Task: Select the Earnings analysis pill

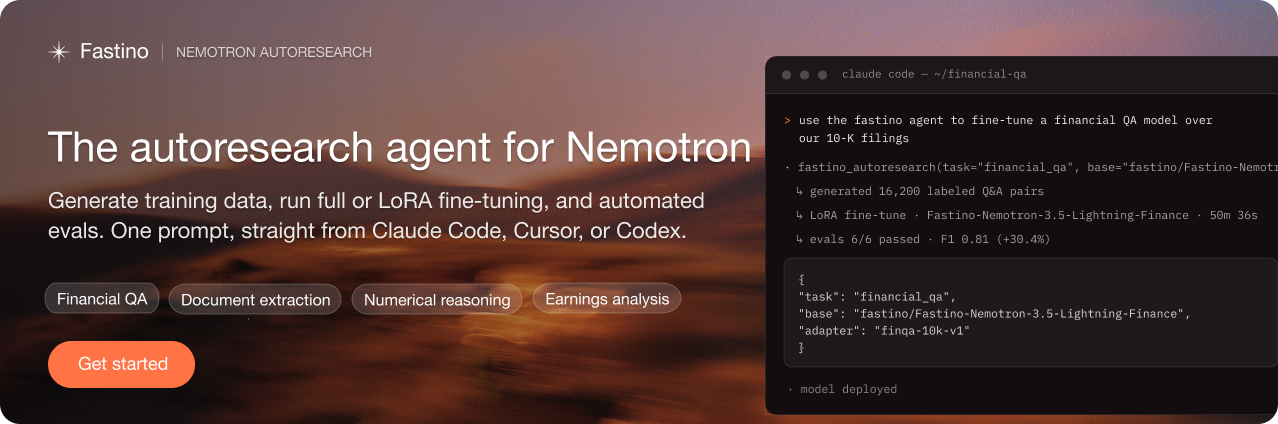Action: pyautogui.click(x=607, y=299)
